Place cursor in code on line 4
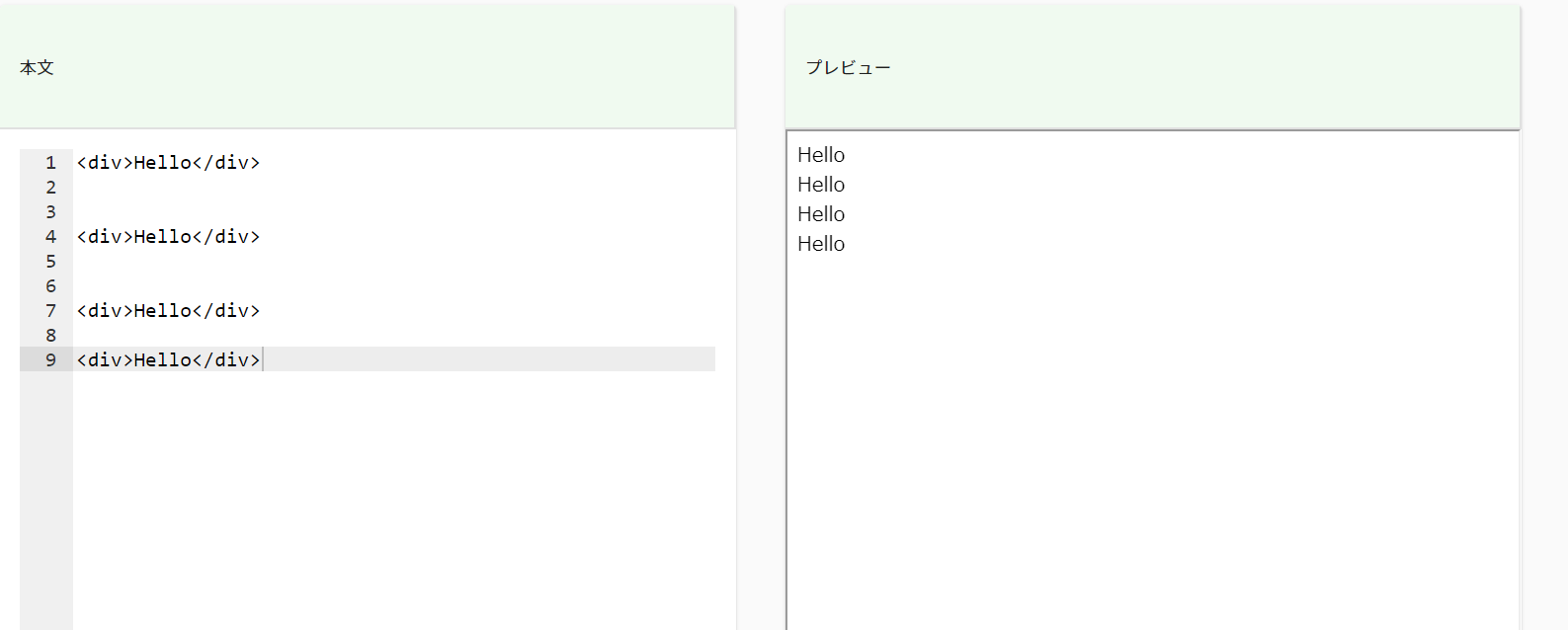 [168, 236]
